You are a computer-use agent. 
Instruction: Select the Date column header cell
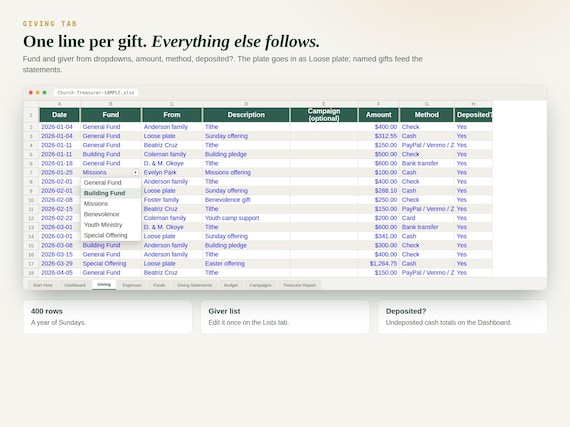59,115
